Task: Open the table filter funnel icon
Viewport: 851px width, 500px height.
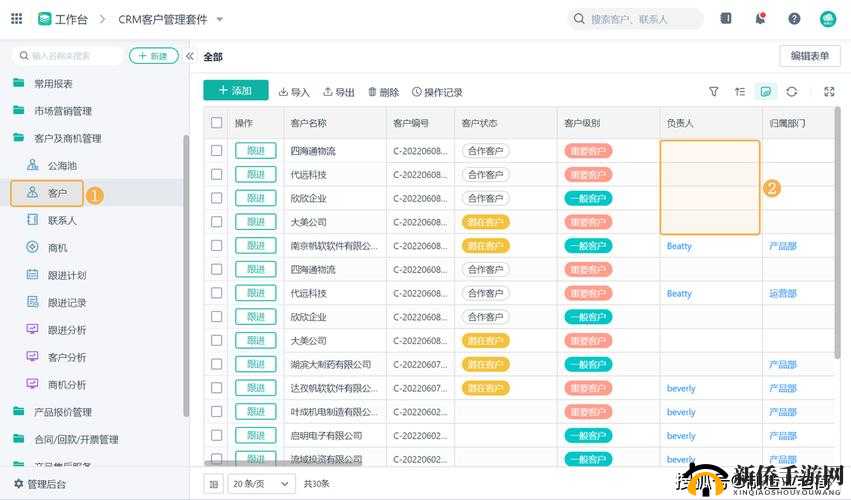Action: point(714,92)
